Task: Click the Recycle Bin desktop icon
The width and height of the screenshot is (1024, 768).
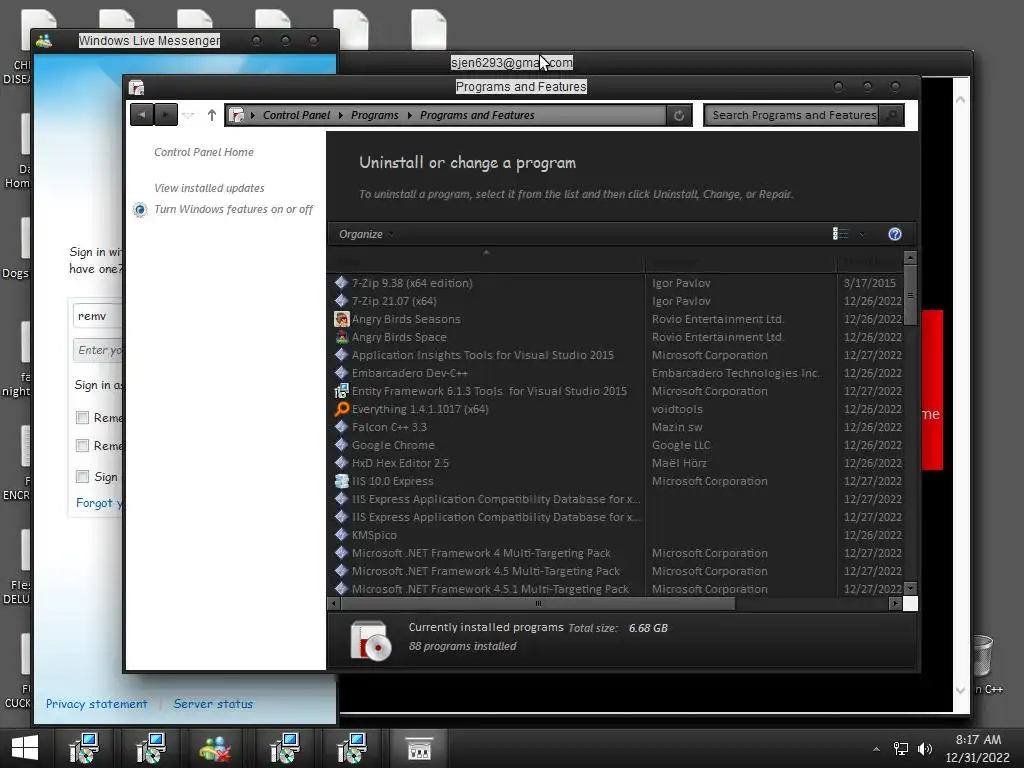Action: pos(983,656)
